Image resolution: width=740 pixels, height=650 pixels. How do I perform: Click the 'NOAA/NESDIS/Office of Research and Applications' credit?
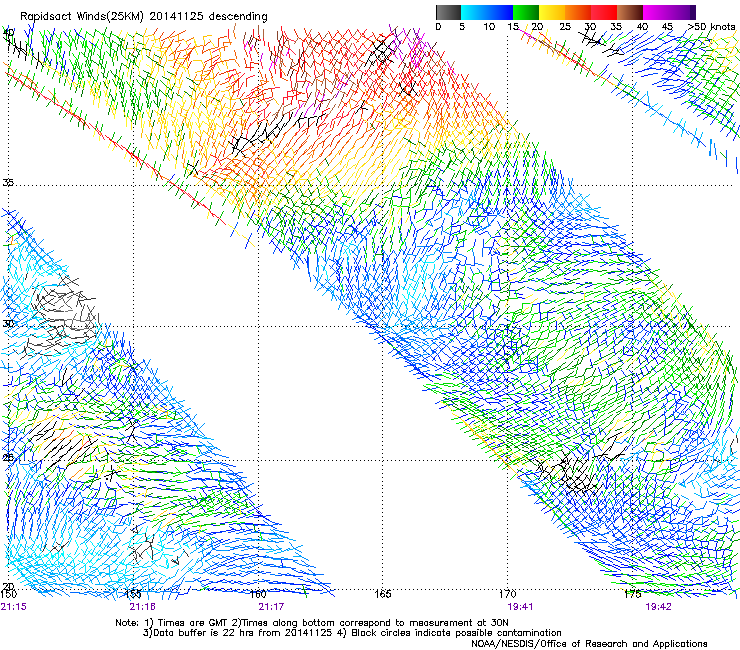point(589,644)
